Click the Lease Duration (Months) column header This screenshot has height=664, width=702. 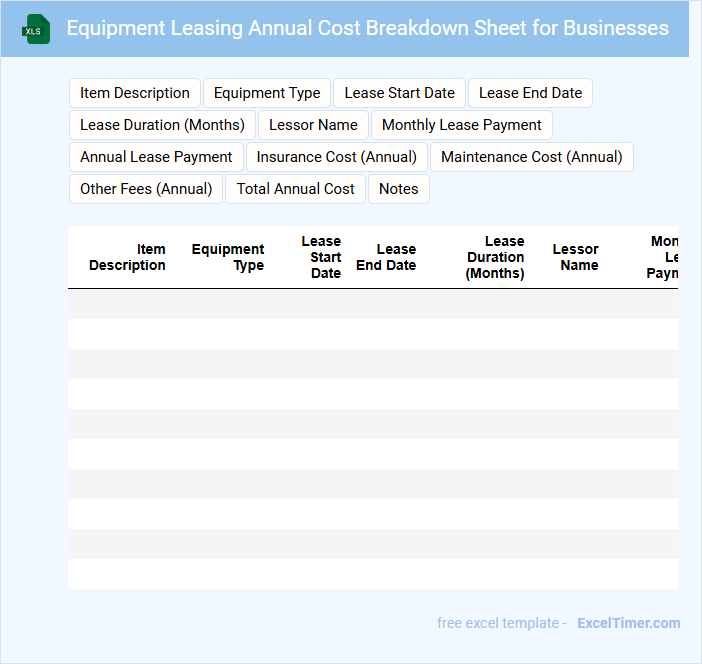pyautogui.click(x=495, y=258)
